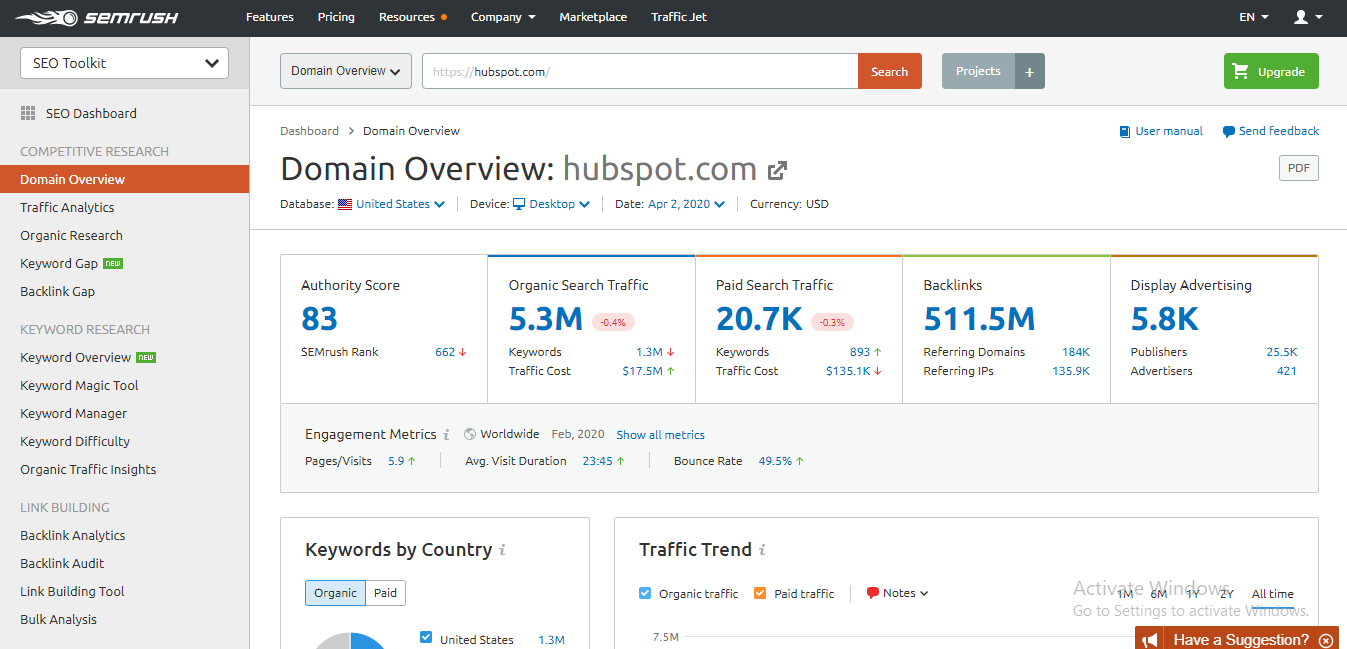Image resolution: width=1347 pixels, height=649 pixels.
Task: Select the 6M traffic trend range
Action: pos(1159,594)
